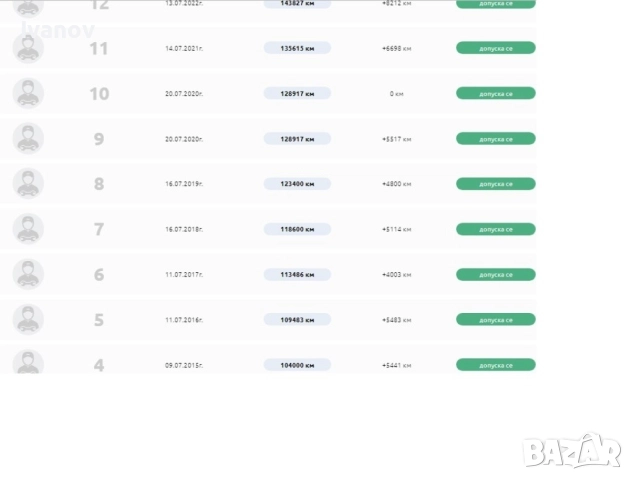This screenshot has height=480, width=633.
Task: Click the 11.07.2016 inspection date
Action: (x=184, y=320)
